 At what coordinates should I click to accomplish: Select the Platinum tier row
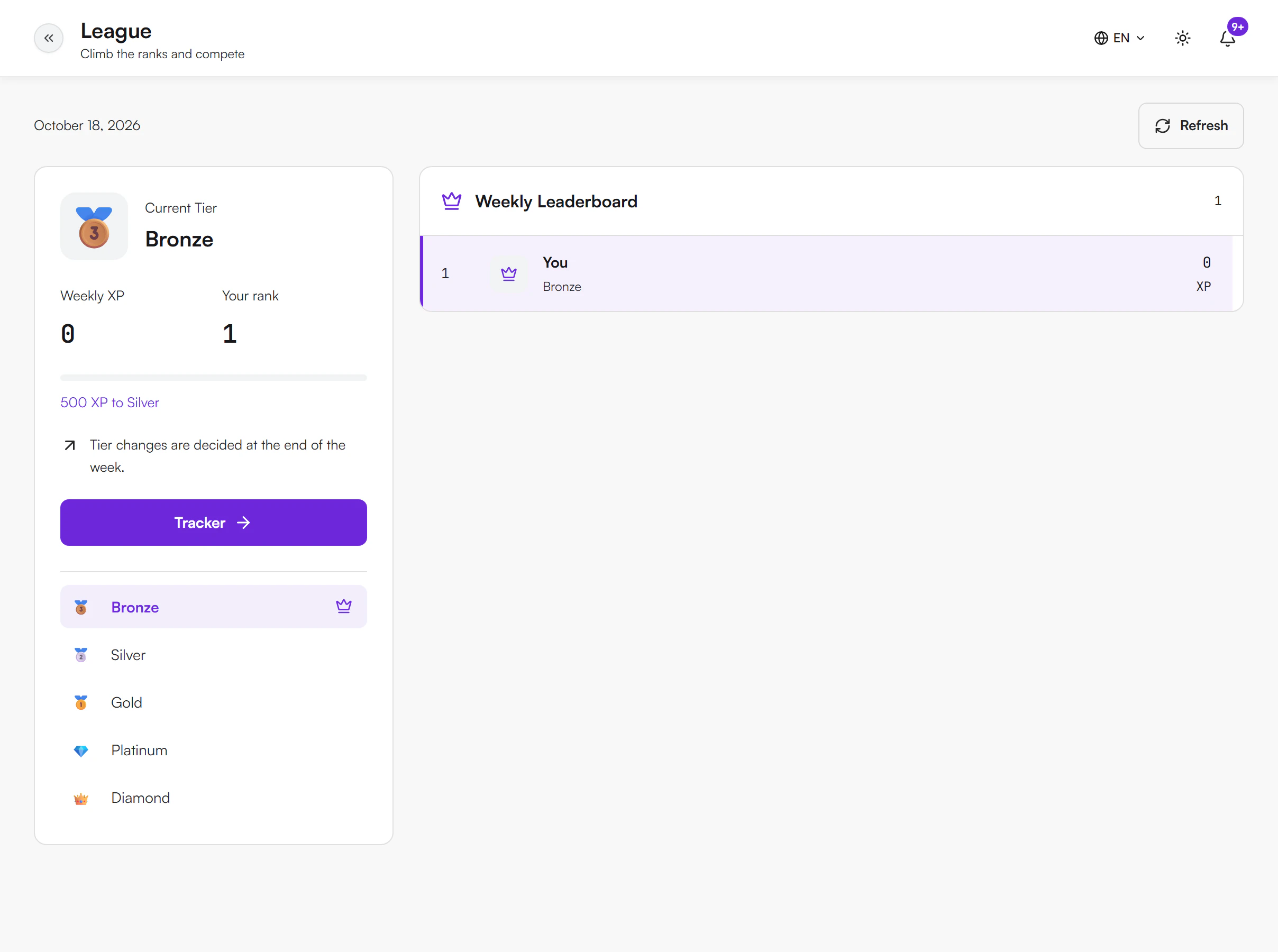coord(213,750)
